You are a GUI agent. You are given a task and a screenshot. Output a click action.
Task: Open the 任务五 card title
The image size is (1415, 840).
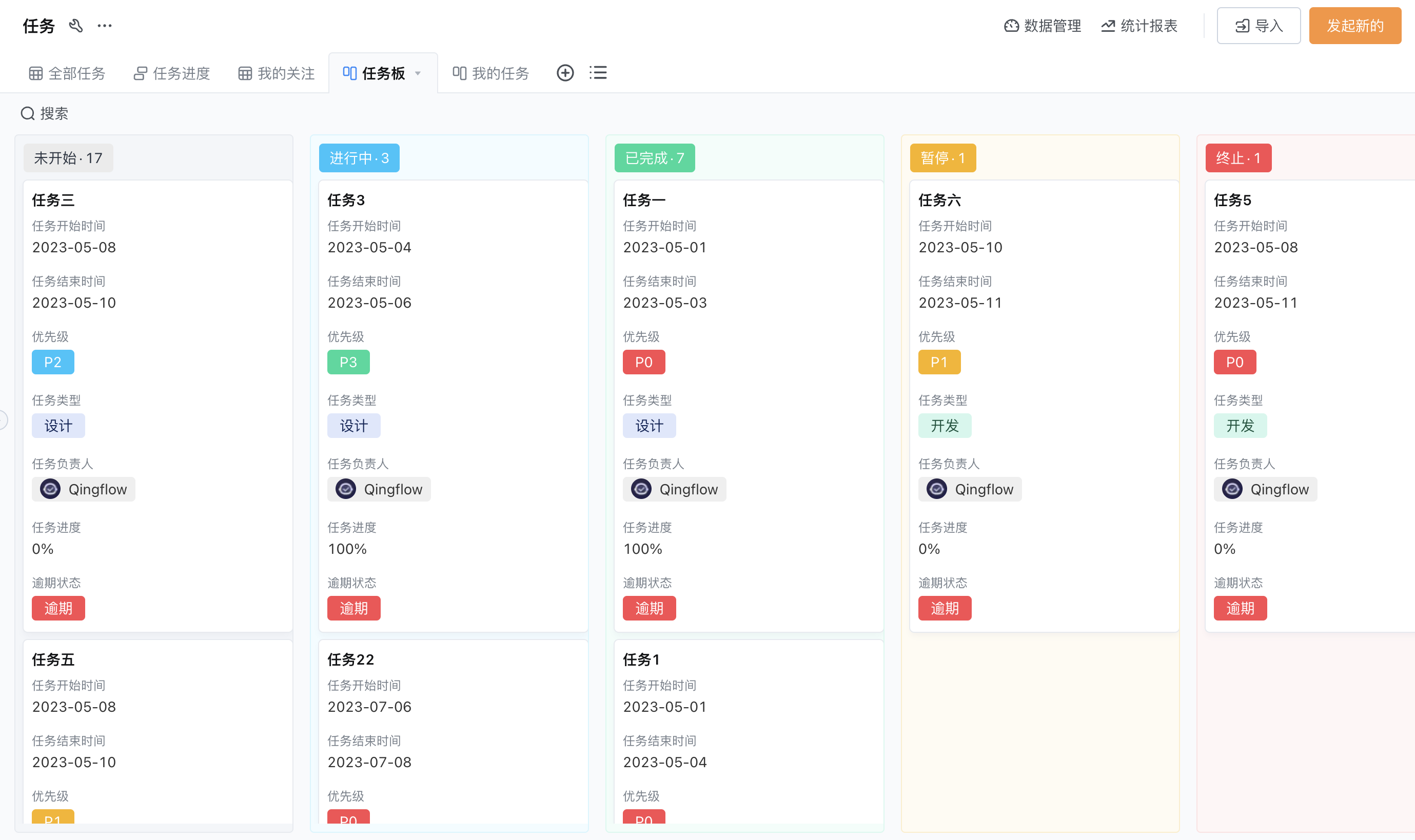coord(53,659)
